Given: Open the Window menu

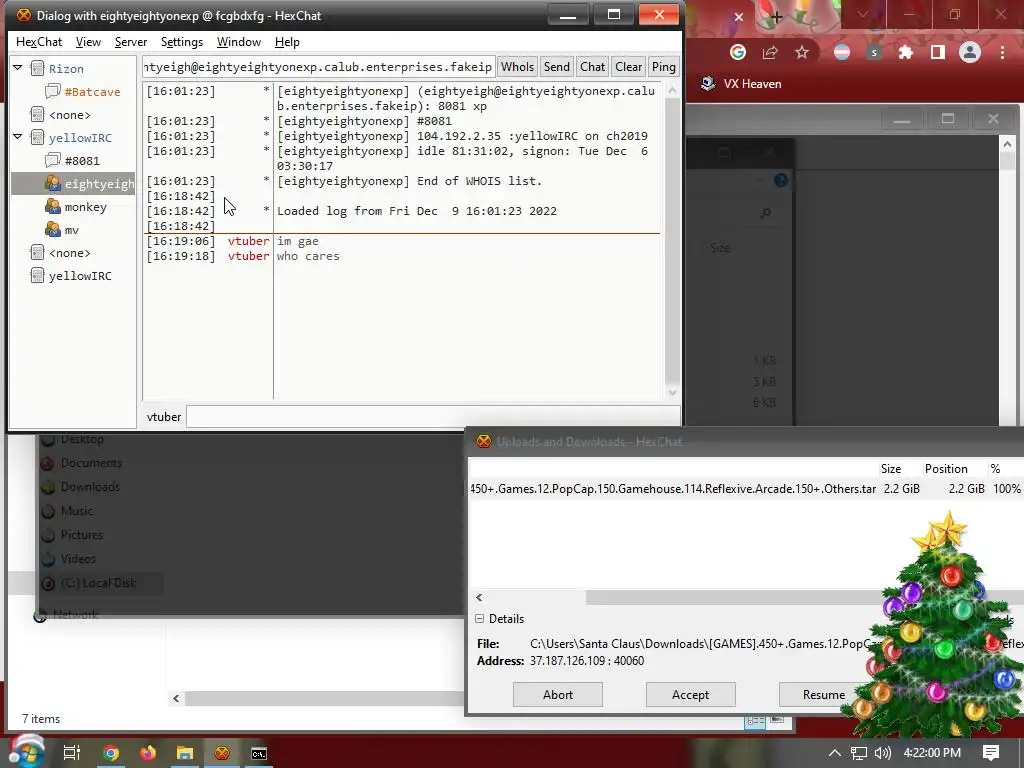Looking at the screenshot, I should click(x=238, y=42).
